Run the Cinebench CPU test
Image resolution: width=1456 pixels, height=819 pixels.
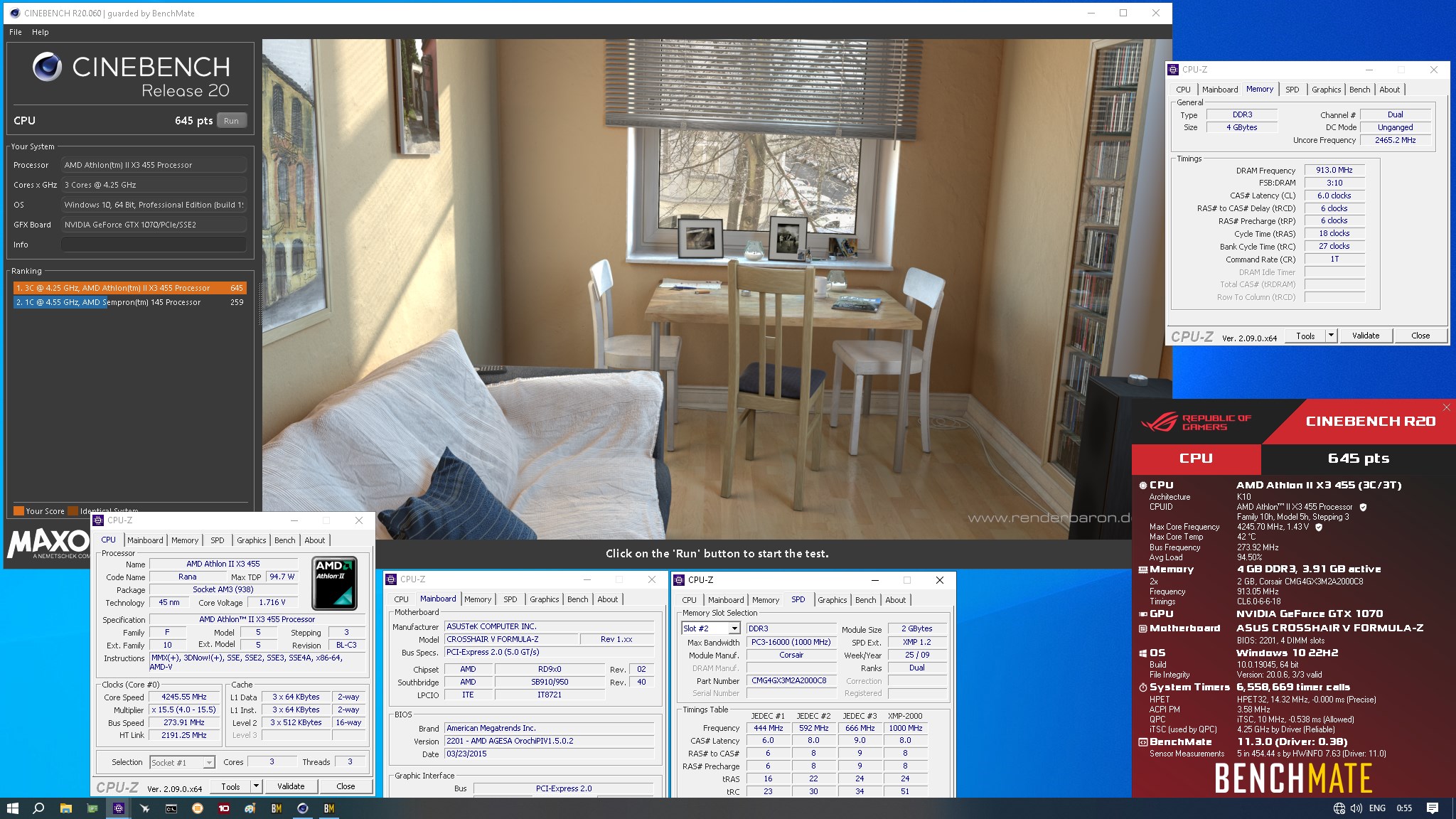click(x=232, y=121)
